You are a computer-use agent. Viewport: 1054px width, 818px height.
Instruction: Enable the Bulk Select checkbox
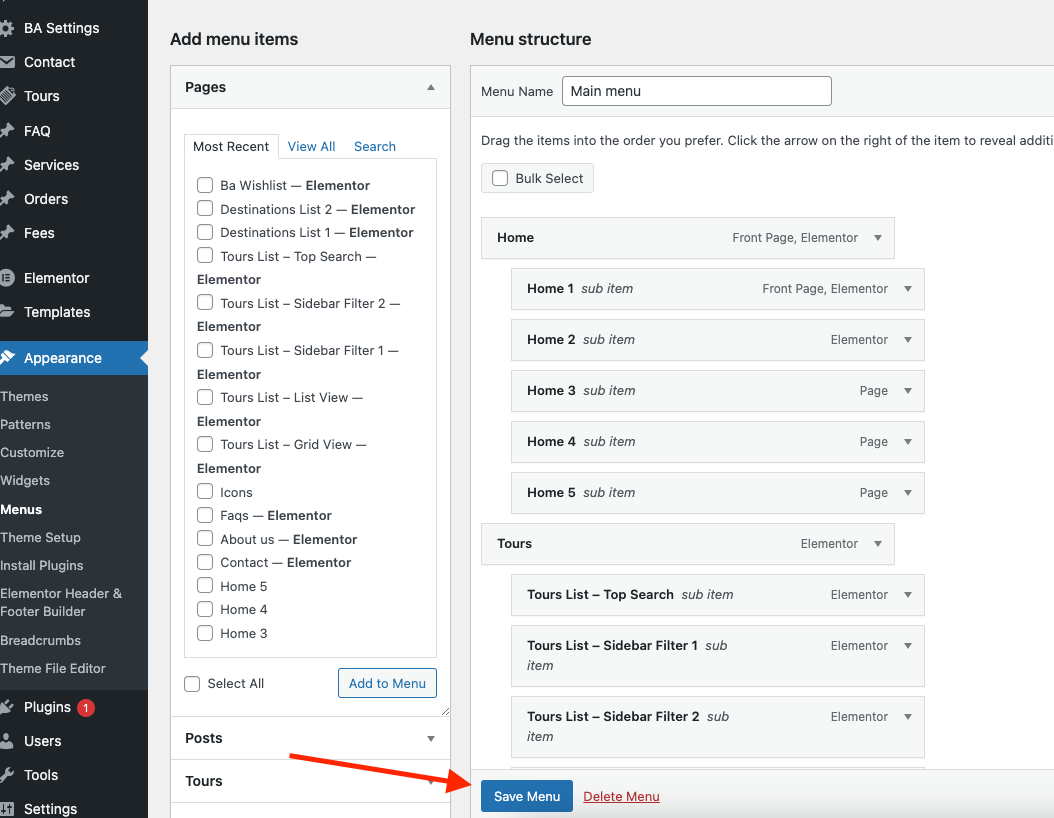point(500,178)
